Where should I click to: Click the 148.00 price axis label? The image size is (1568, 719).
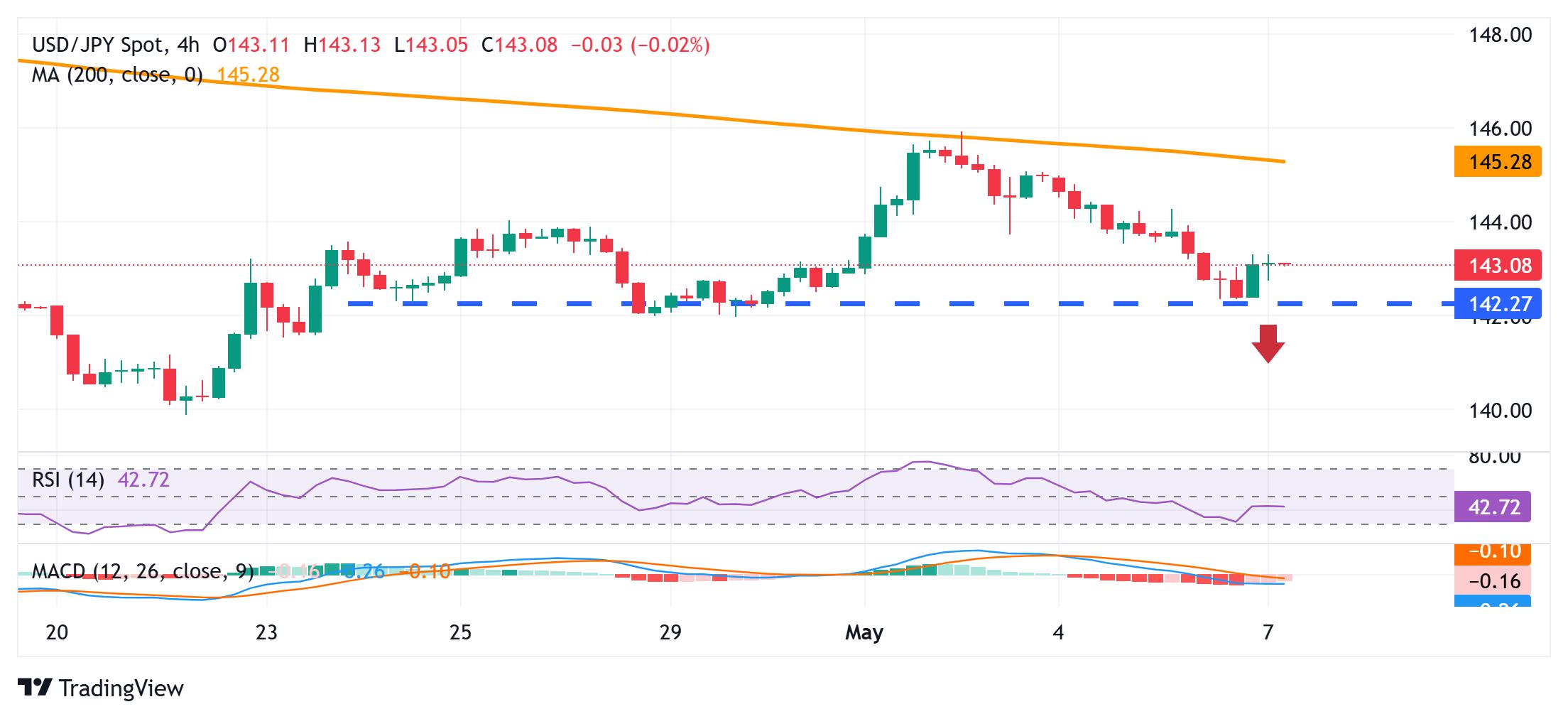click(1500, 35)
